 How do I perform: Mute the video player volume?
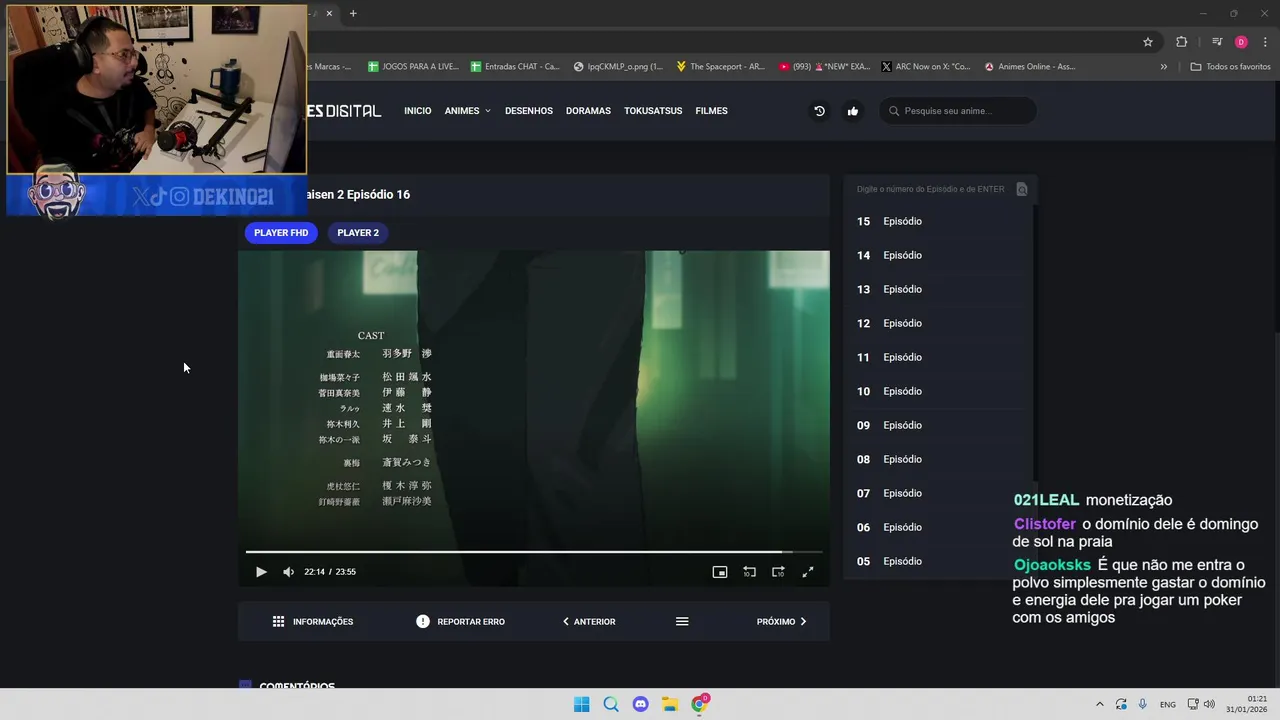(288, 572)
